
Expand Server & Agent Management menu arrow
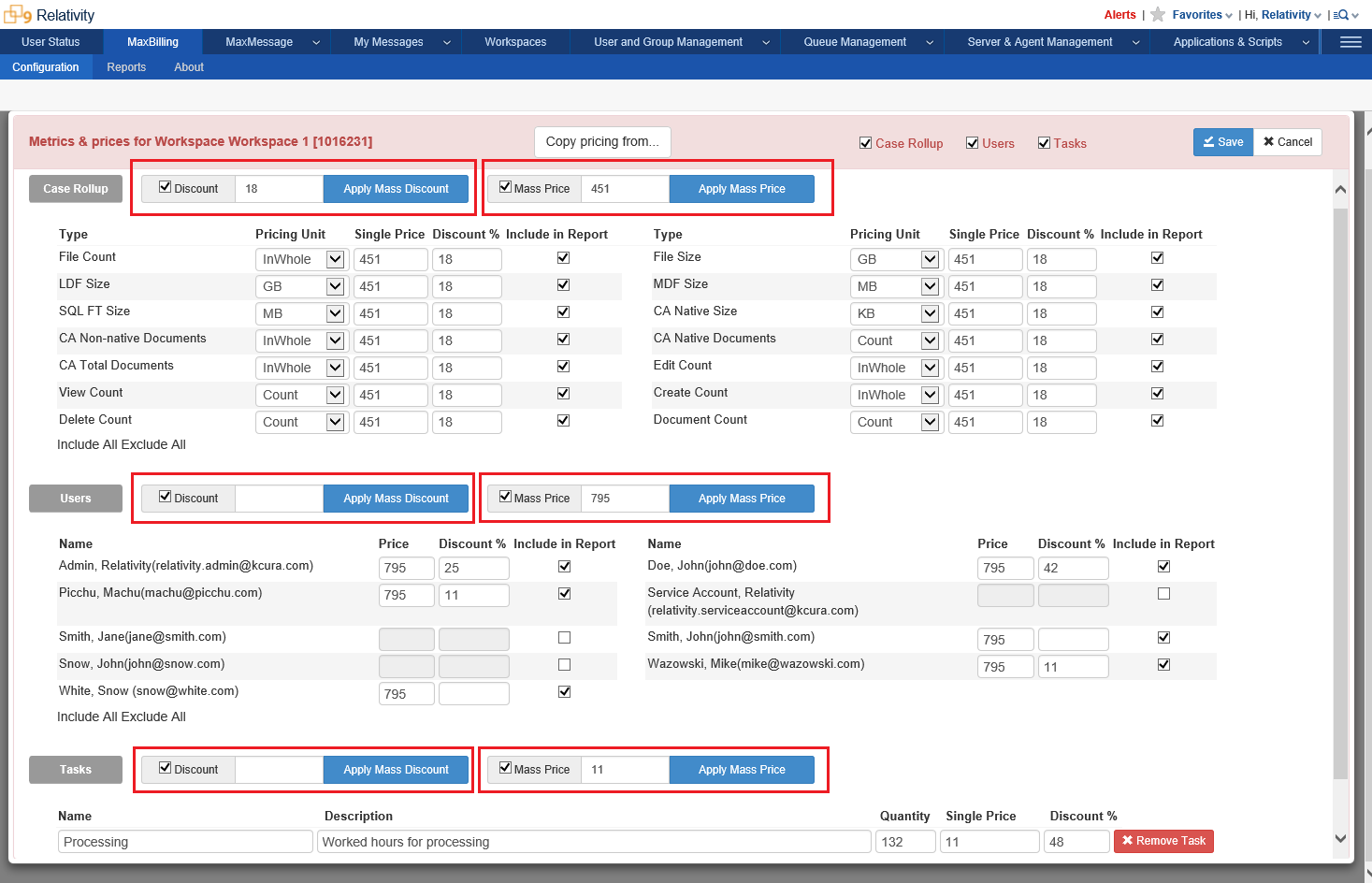pos(1136,42)
